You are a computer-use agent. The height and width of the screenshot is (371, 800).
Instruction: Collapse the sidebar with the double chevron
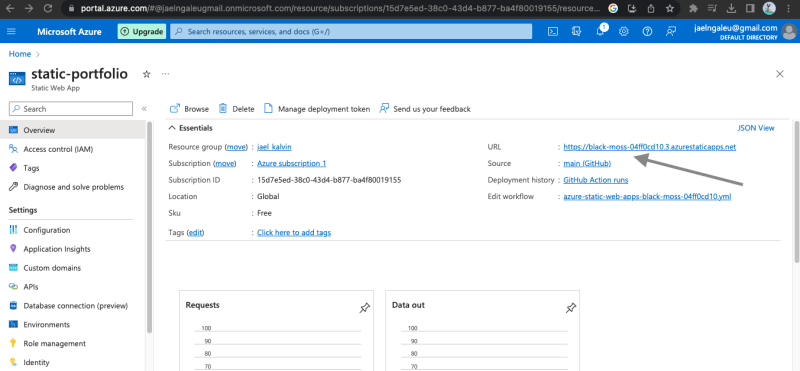(144, 109)
